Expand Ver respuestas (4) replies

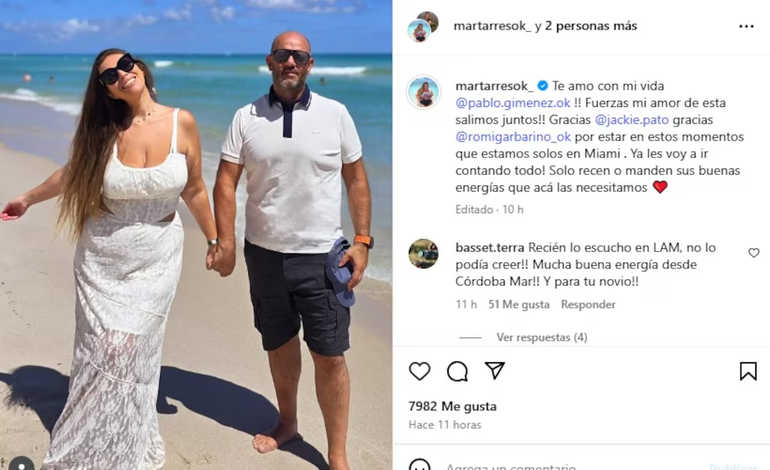541,337
